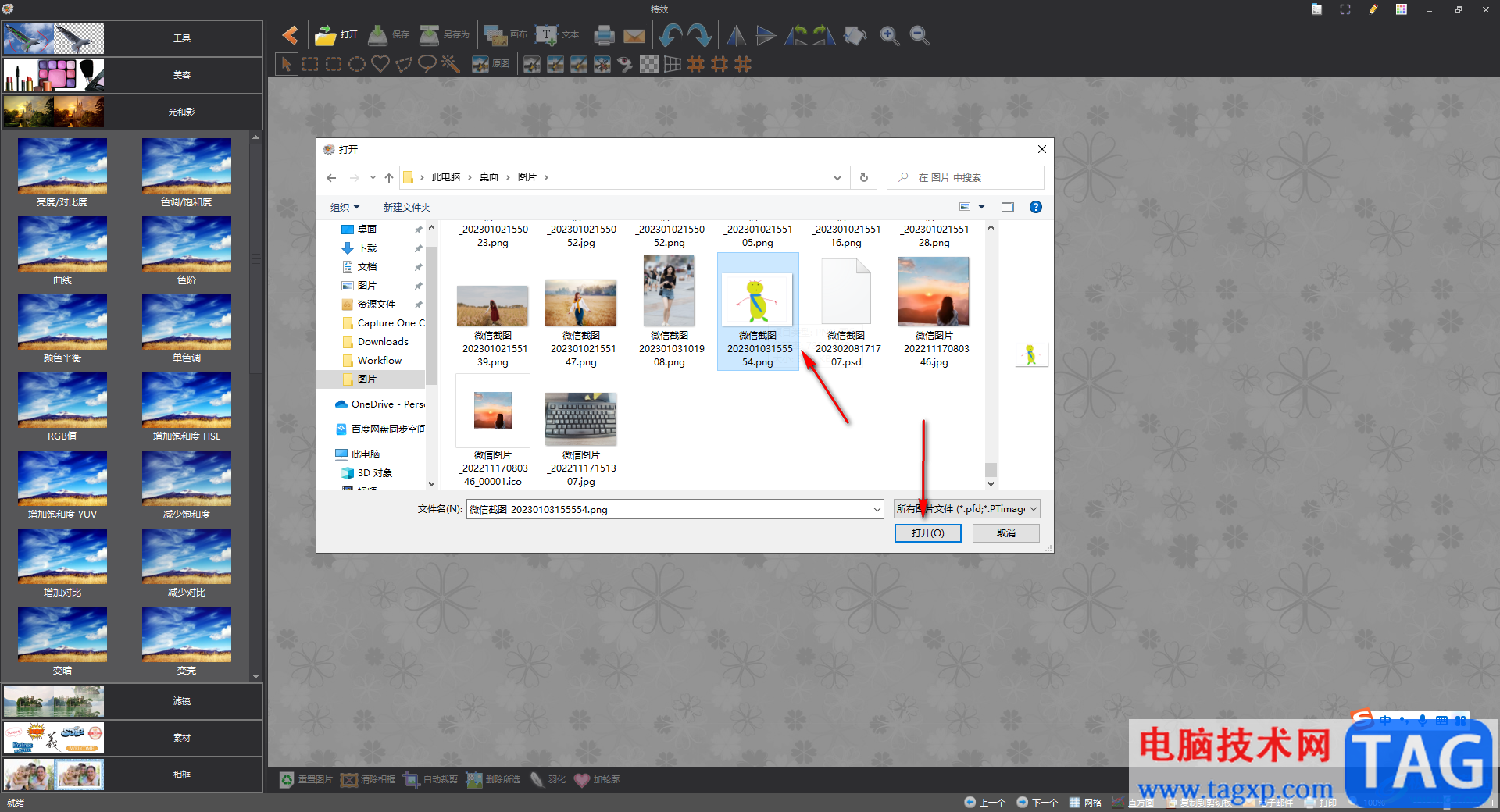This screenshot has width=1500, height=812.
Task: Click the red-eye removal icon
Action: click(x=625, y=64)
